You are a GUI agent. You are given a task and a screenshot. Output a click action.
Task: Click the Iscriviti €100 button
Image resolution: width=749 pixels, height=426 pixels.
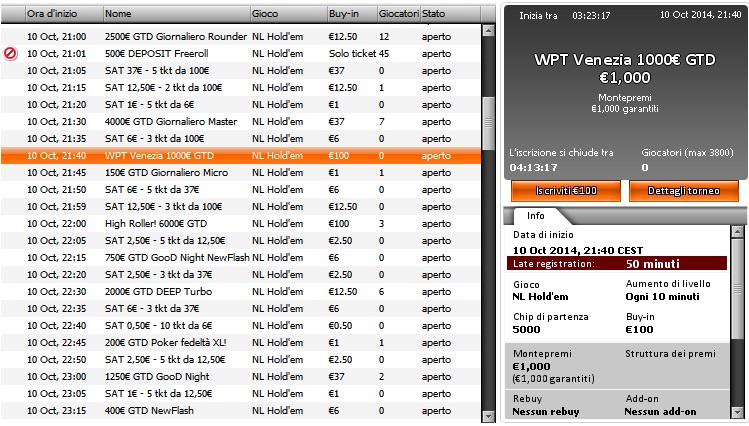(x=566, y=191)
